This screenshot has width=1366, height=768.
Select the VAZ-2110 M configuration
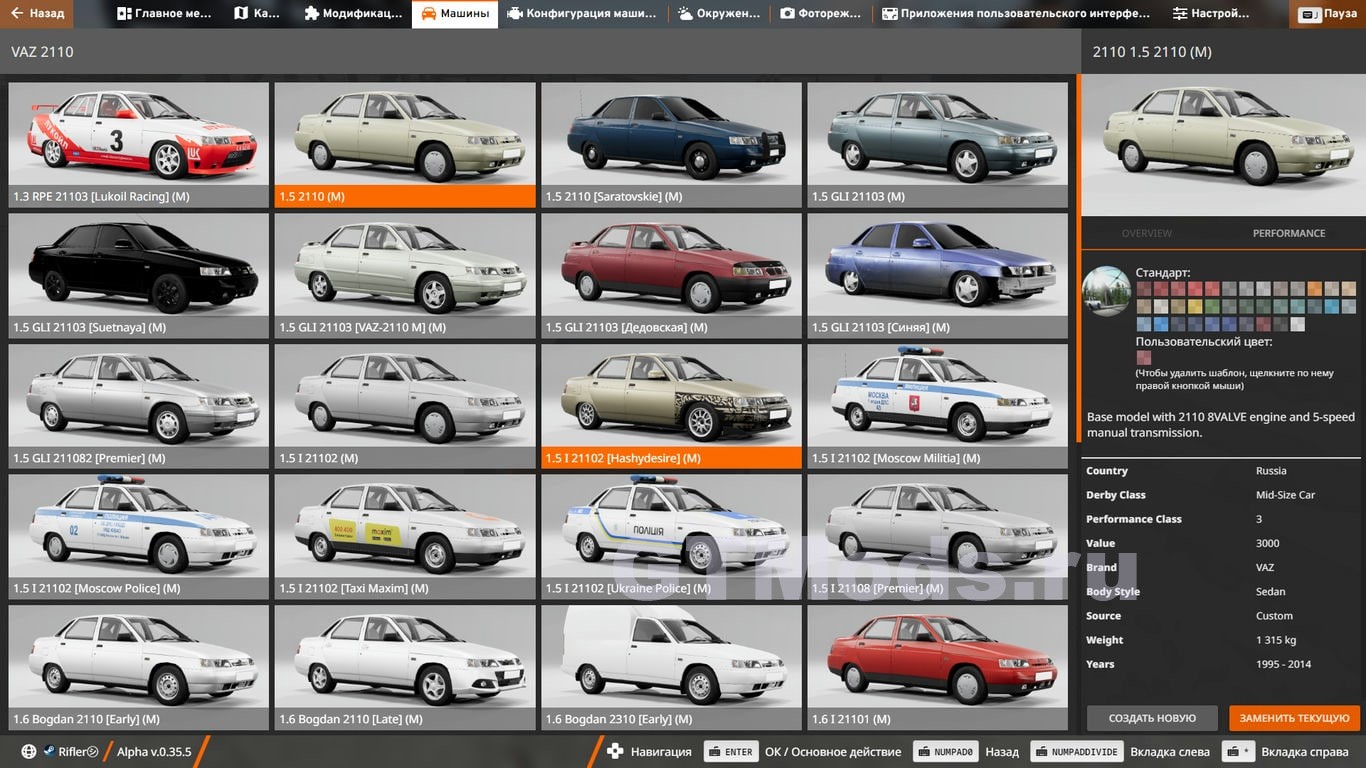pyautogui.click(x=405, y=275)
